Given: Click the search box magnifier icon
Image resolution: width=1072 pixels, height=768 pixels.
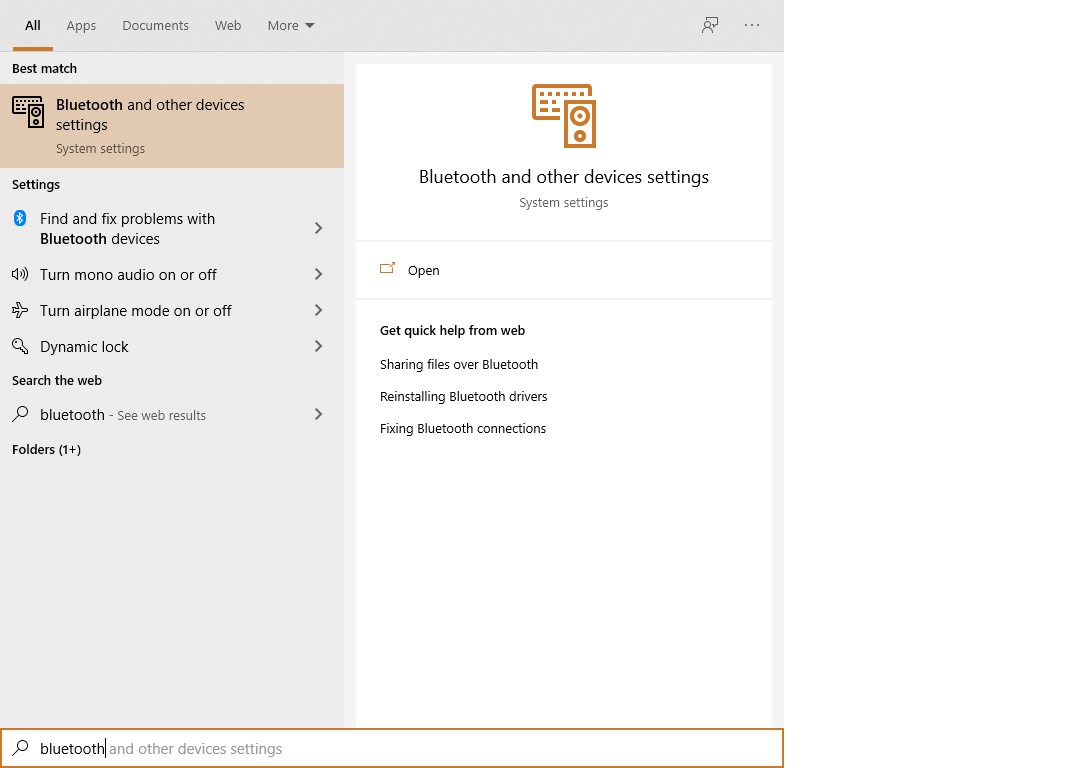Looking at the screenshot, I should point(21,747).
